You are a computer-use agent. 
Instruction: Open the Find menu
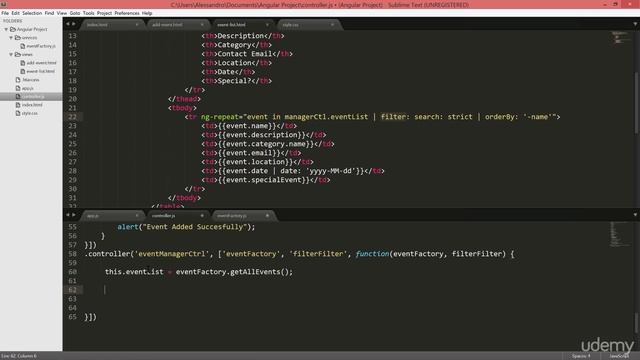pos(49,13)
